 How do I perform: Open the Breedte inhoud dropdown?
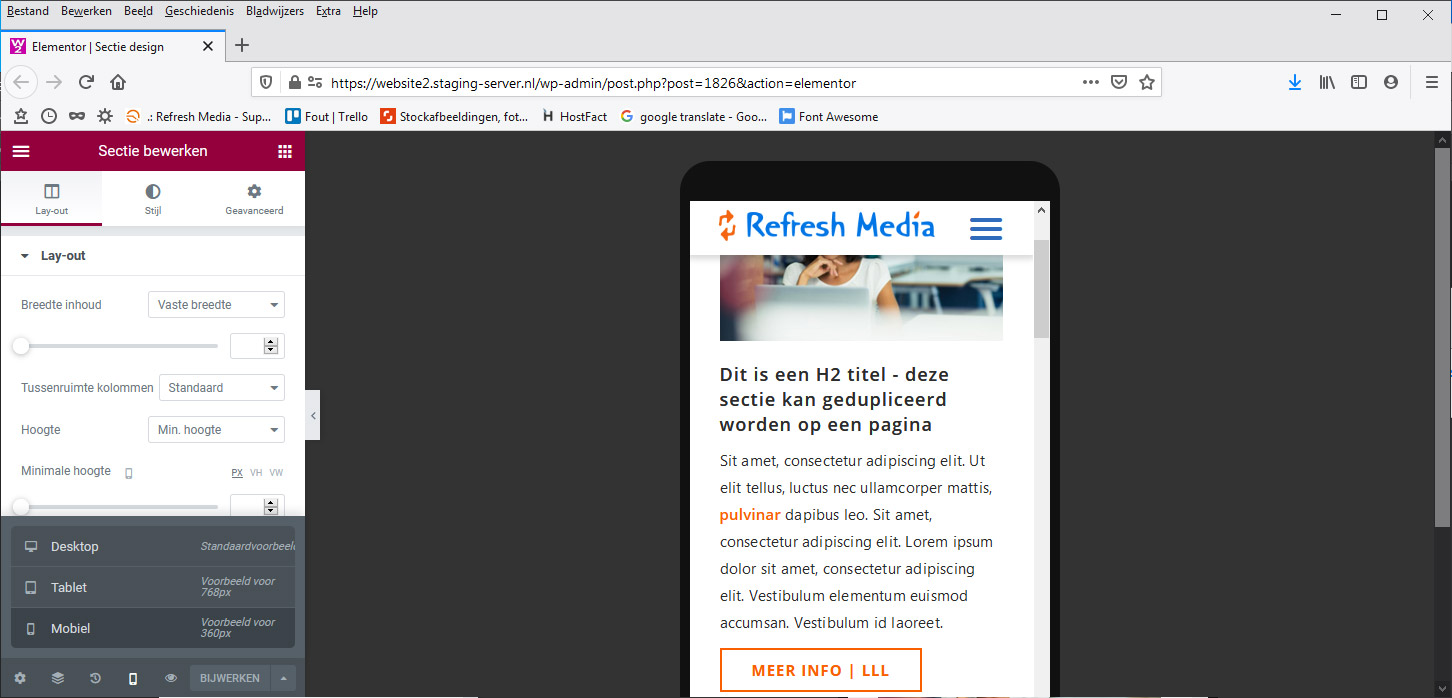click(216, 305)
